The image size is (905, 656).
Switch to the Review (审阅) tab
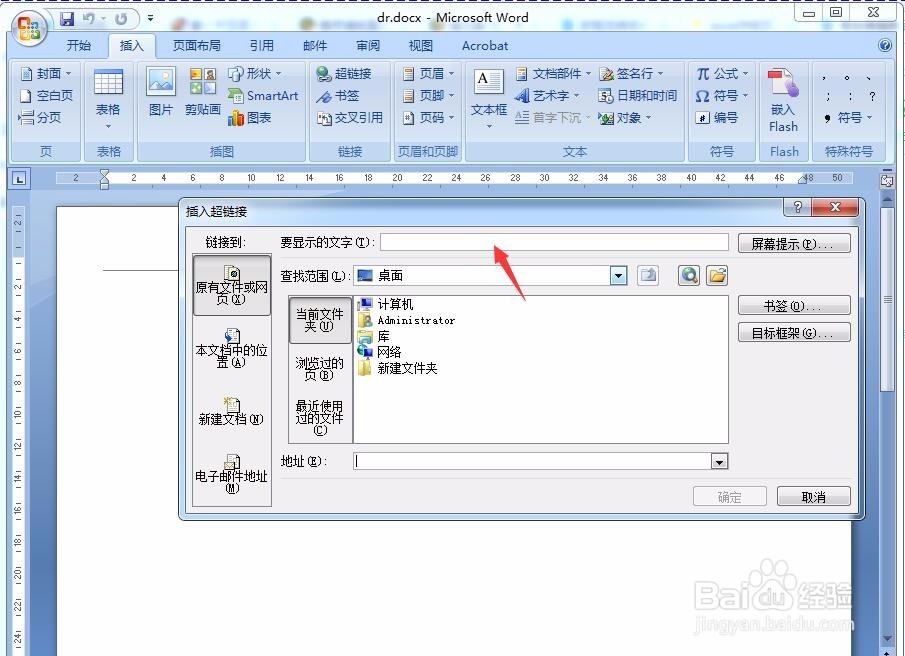point(368,46)
